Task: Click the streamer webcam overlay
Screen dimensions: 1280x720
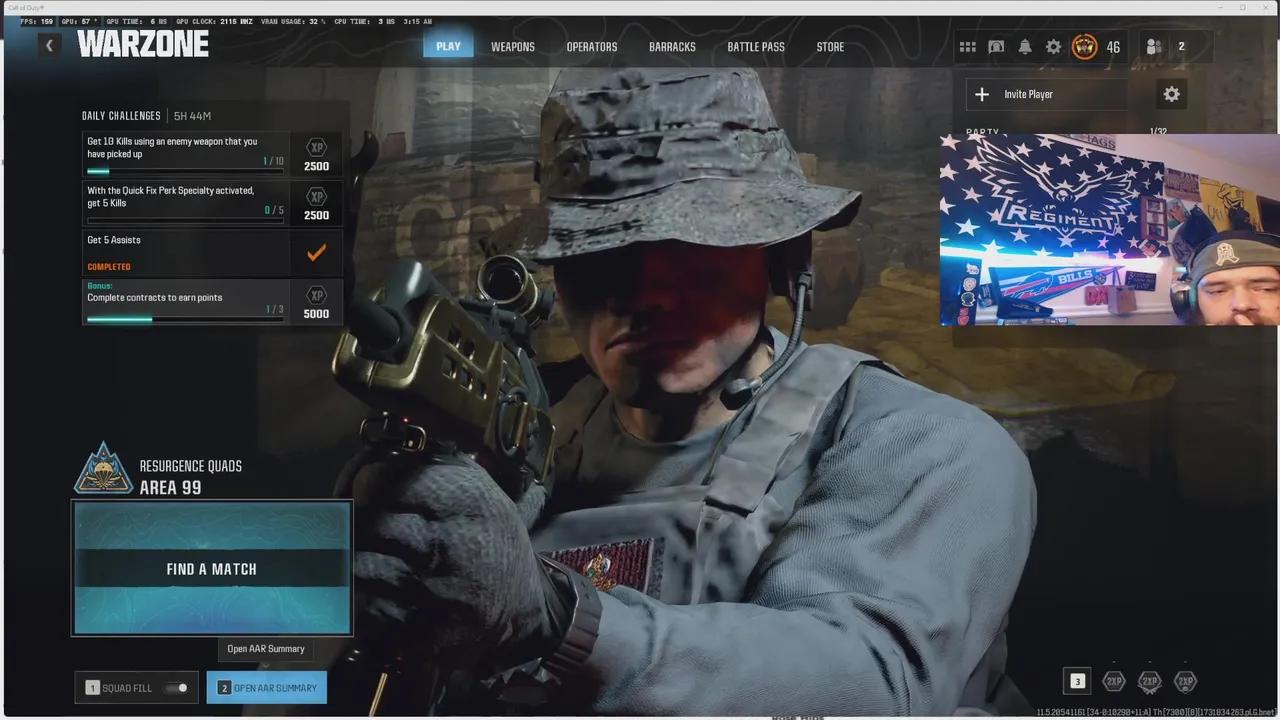Action: (x=1110, y=230)
